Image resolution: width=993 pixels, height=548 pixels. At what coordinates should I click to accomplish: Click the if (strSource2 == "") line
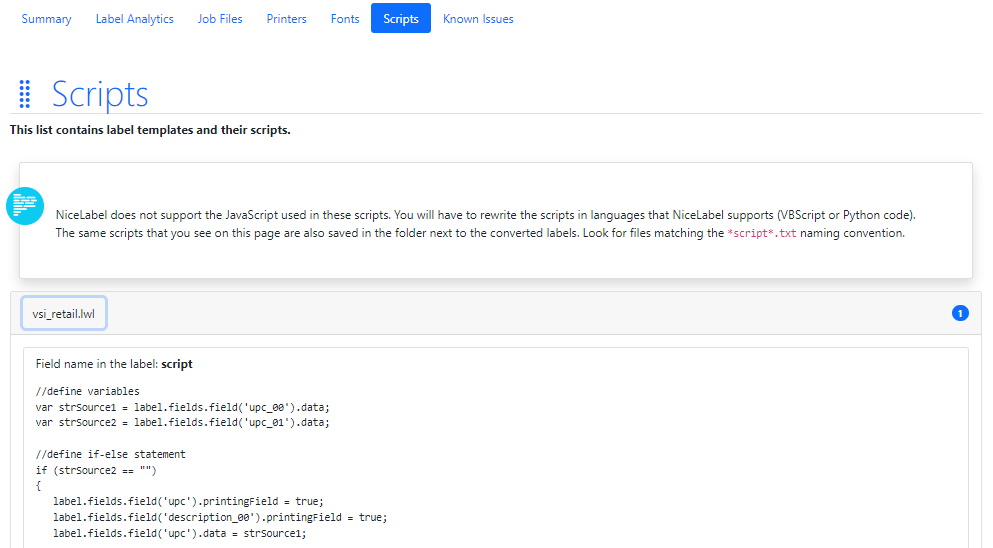click(x=96, y=470)
